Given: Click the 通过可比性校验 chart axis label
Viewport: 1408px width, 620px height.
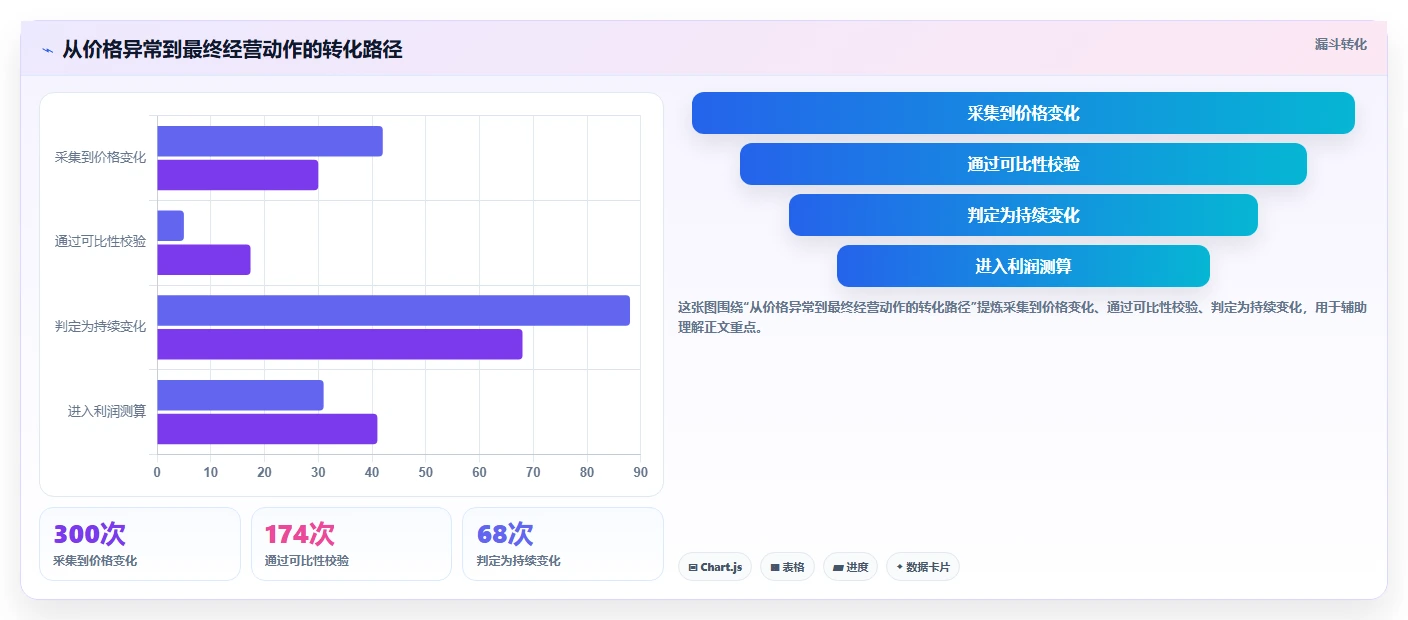Looking at the screenshot, I should [x=100, y=242].
